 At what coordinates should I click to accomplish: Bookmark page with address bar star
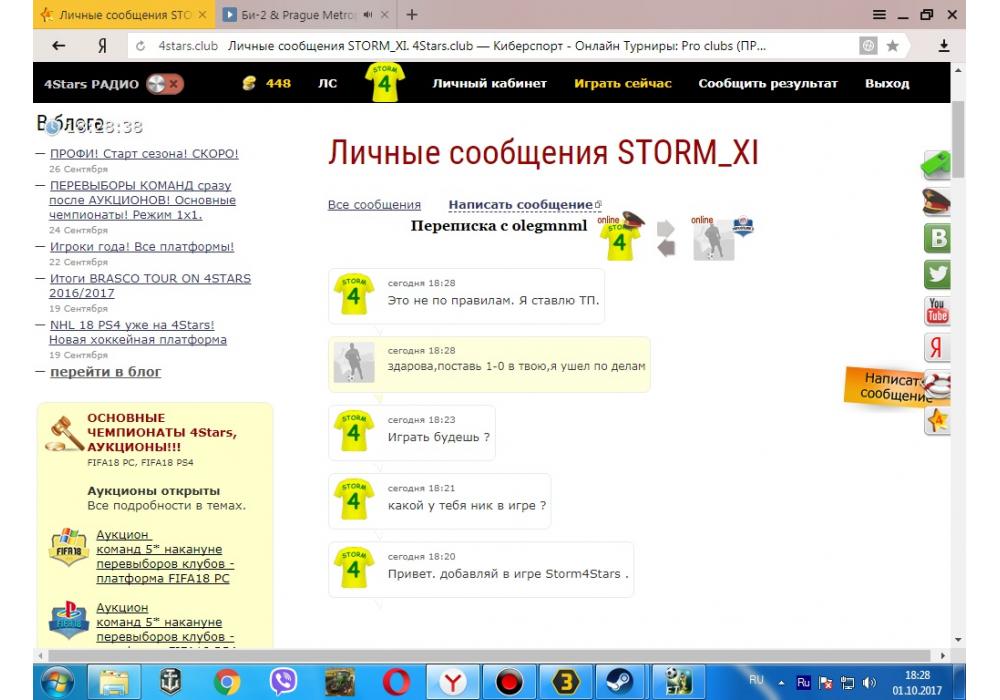[x=892, y=46]
